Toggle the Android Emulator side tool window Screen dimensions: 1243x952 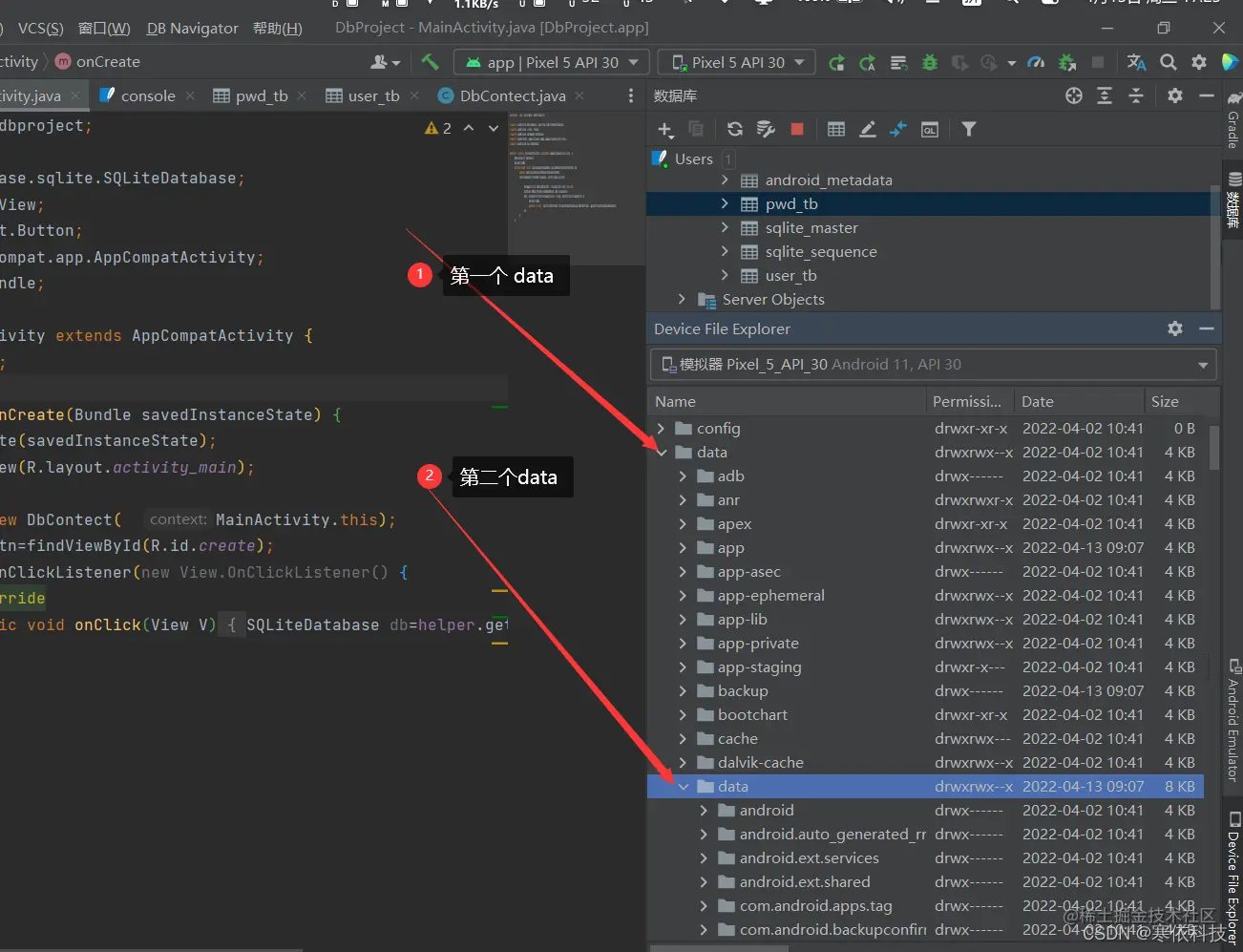click(1233, 721)
